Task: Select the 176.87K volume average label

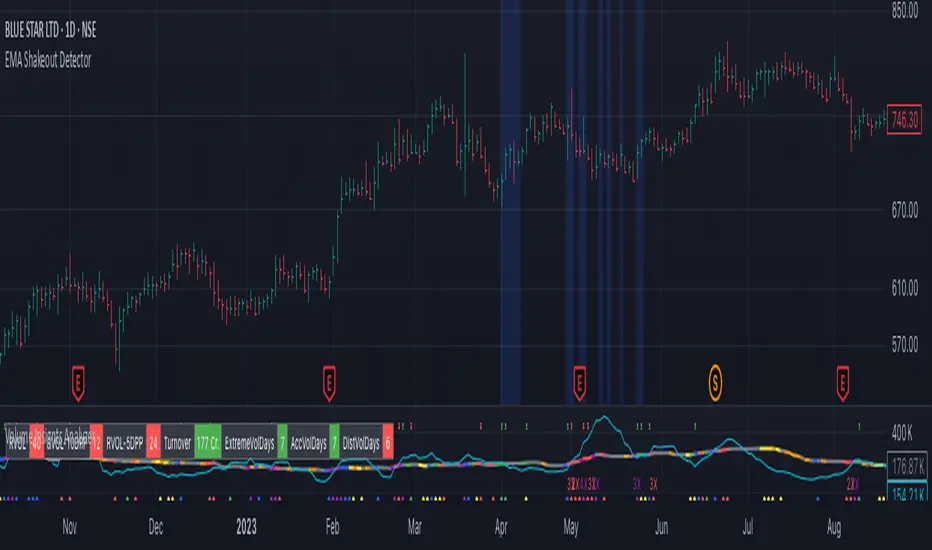Action: [x=907, y=466]
